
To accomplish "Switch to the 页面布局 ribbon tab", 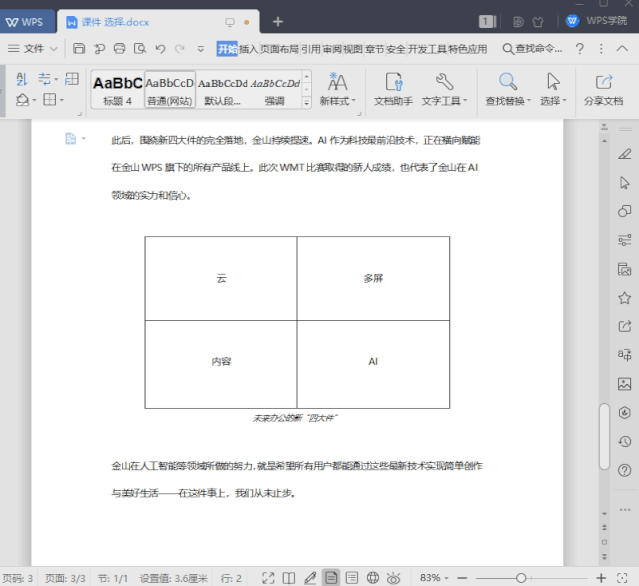I will 280,49.
